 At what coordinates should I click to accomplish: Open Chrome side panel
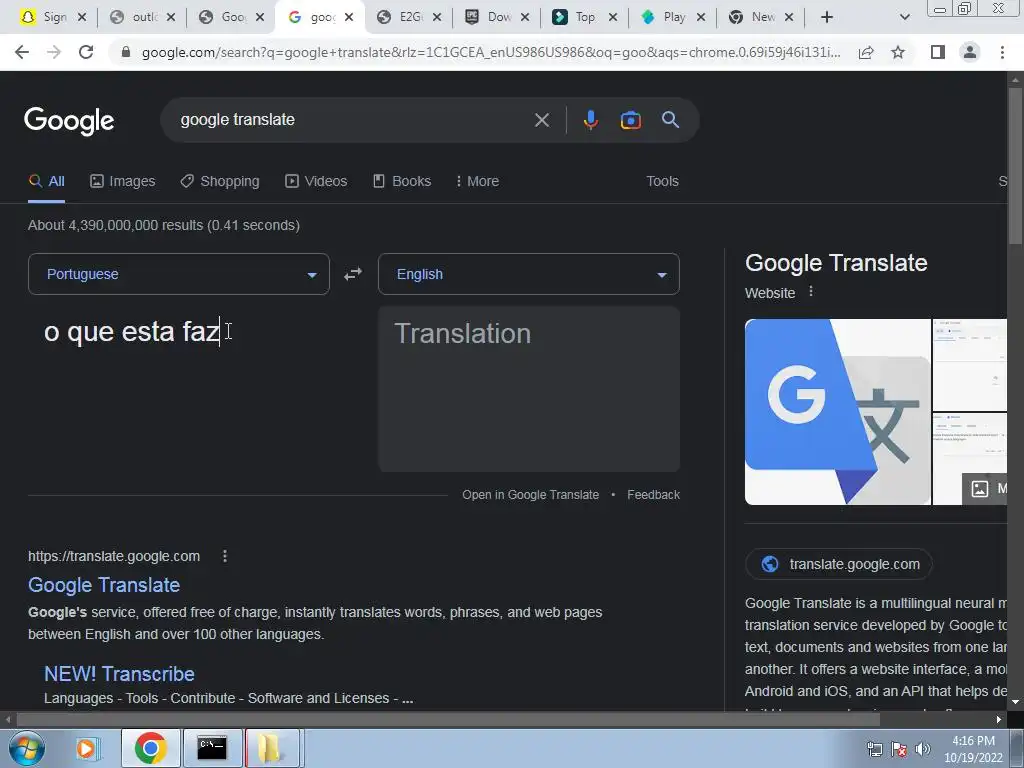click(x=938, y=52)
